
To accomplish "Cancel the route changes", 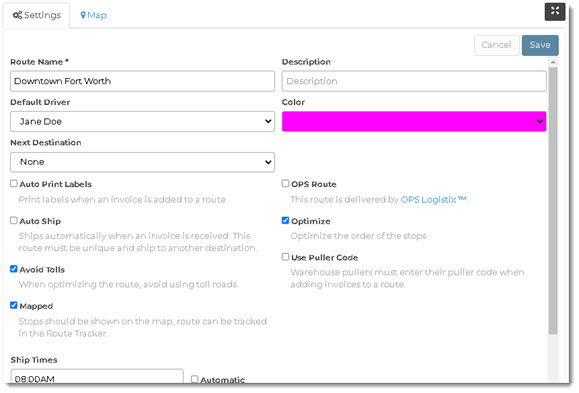I will point(496,45).
